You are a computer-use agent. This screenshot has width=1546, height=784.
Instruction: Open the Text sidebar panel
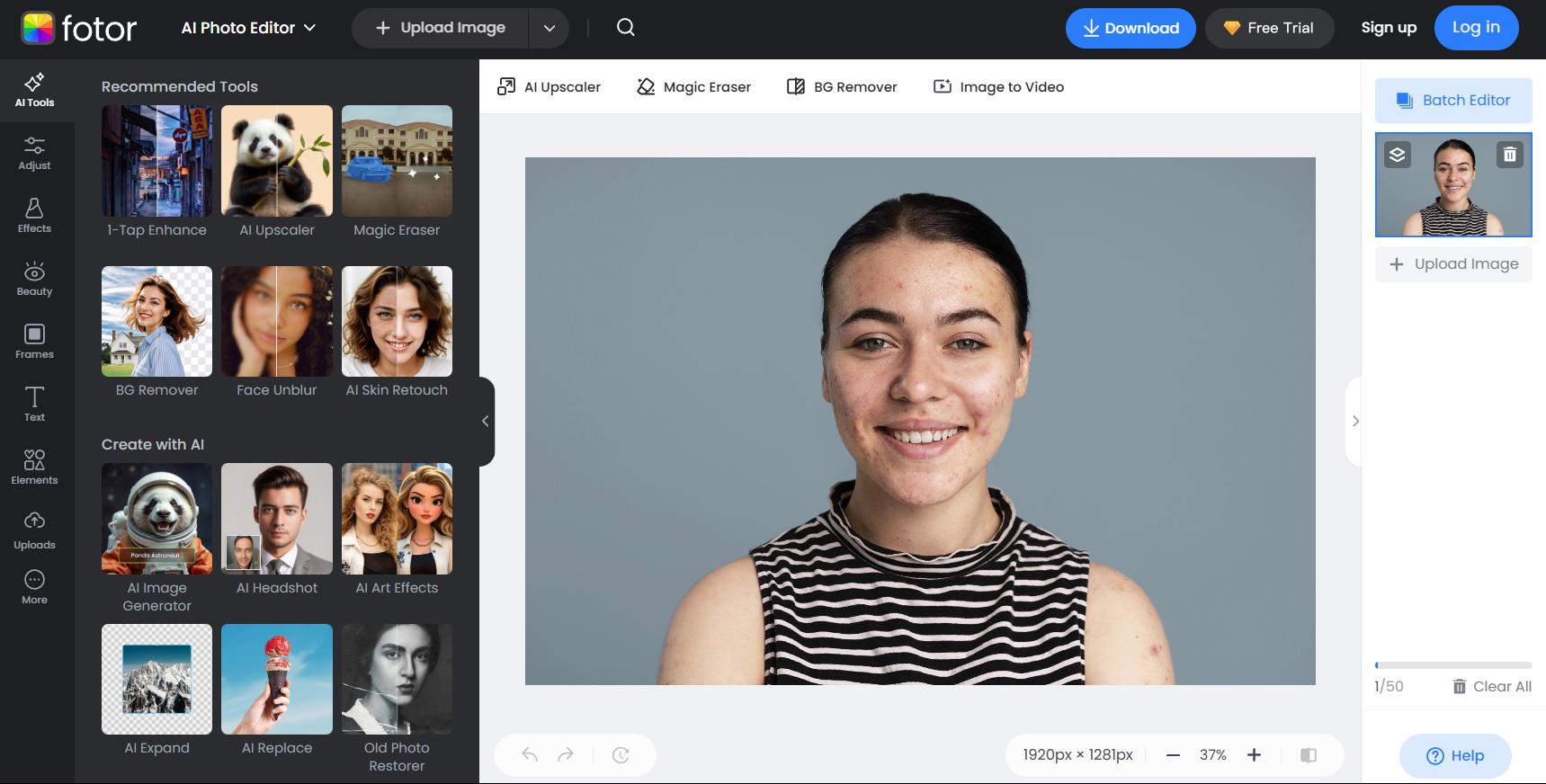click(x=34, y=405)
